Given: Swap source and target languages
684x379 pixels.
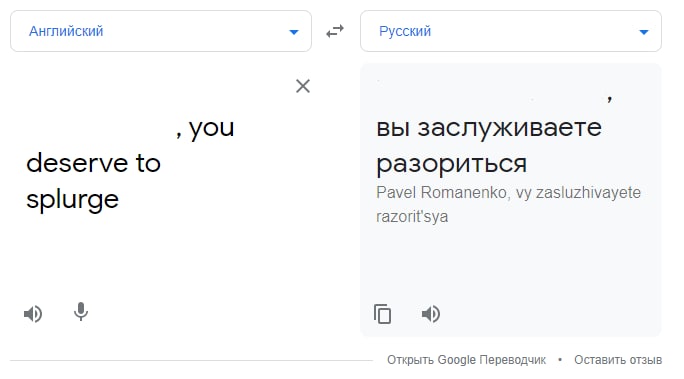Looking at the screenshot, I should tap(335, 31).
